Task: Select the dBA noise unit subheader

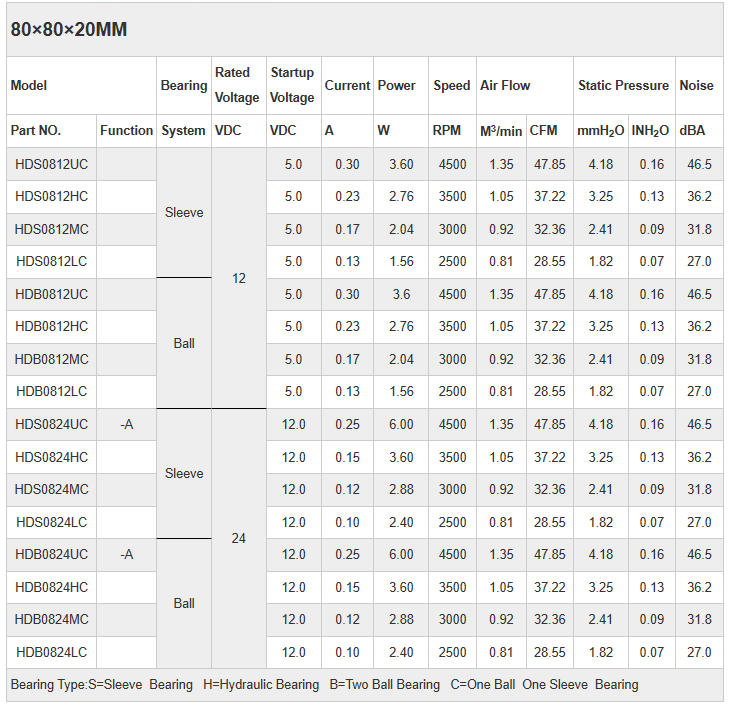Action: [692, 130]
